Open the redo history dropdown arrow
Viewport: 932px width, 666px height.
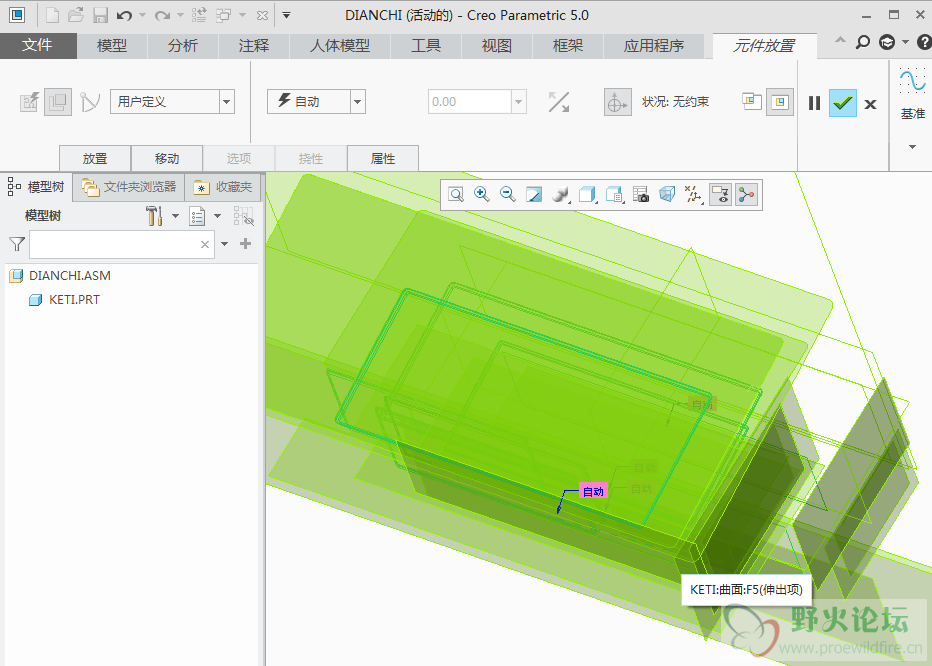pyautogui.click(x=181, y=15)
